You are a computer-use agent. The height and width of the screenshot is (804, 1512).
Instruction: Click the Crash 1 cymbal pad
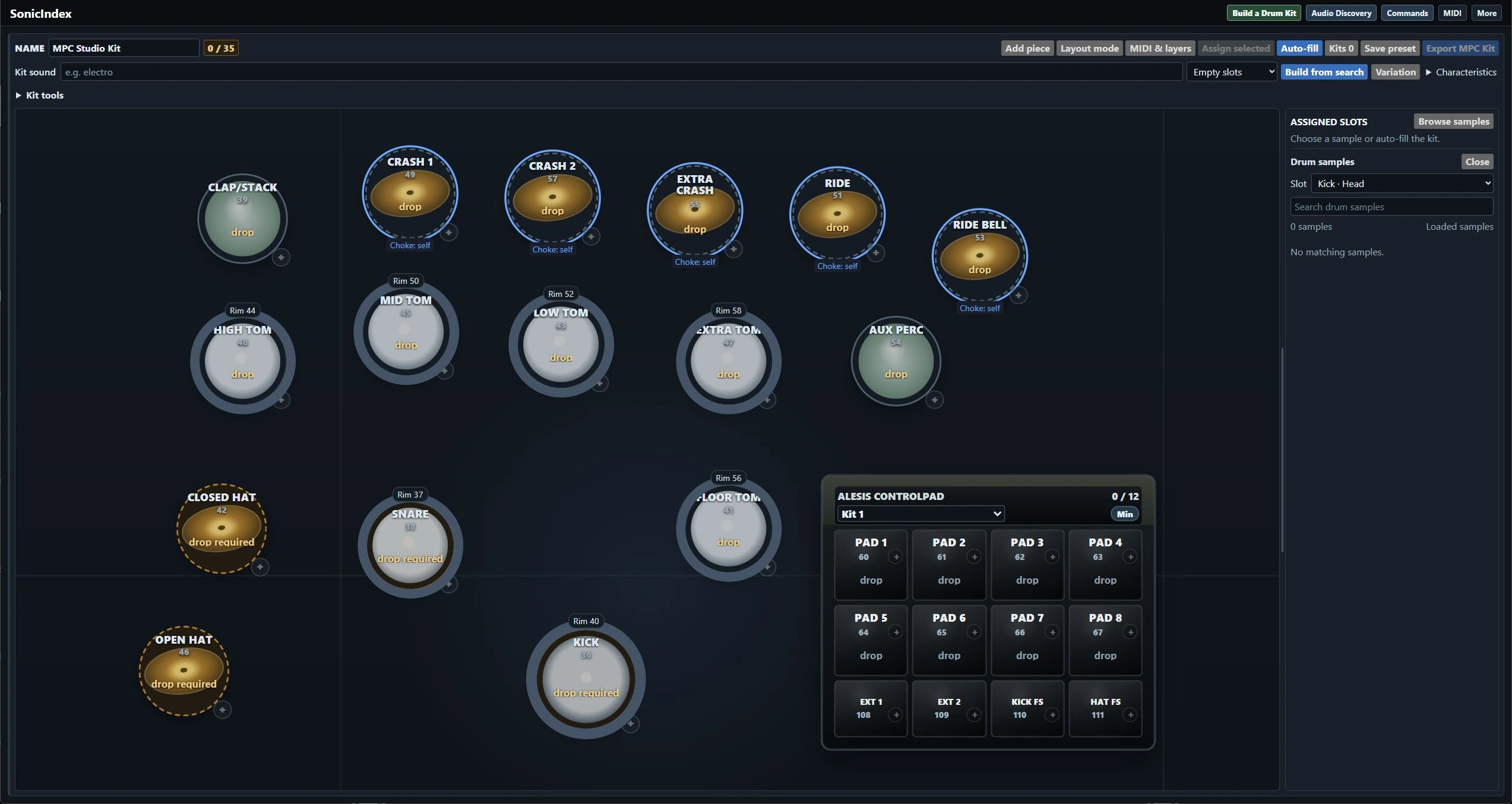[410, 193]
